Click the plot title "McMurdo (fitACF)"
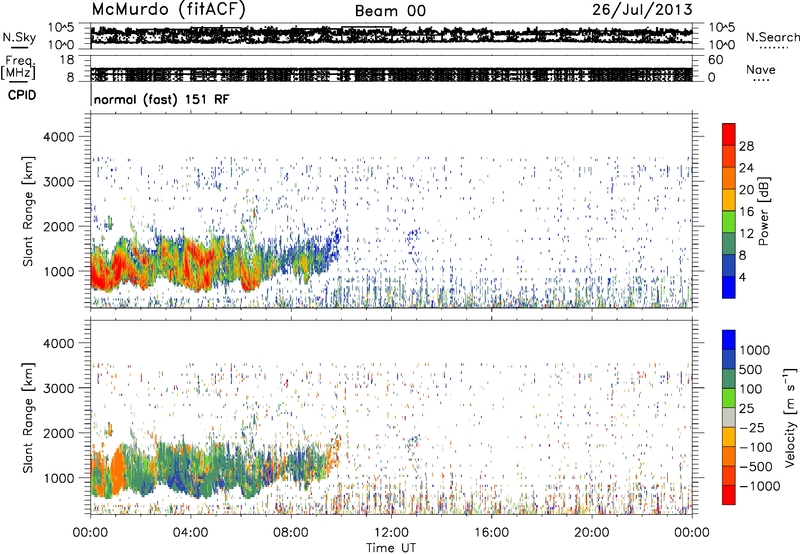The image size is (800, 554). click(168, 10)
